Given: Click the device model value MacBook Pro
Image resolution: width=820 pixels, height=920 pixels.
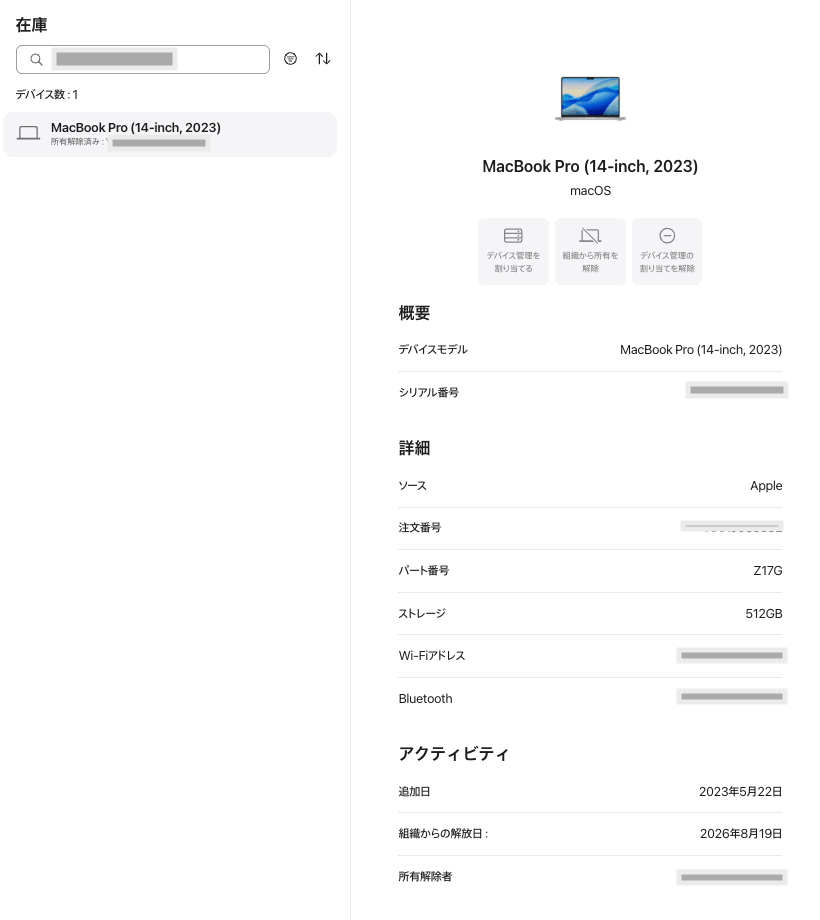Looking at the screenshot, I should [x=701, y=350].
